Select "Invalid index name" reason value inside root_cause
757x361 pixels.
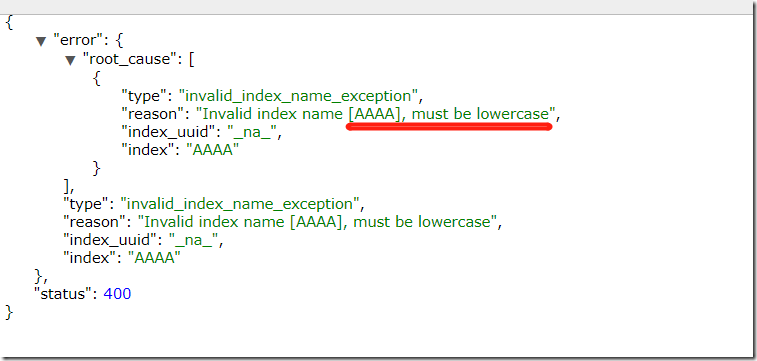pyautogui.click(x=377, y=114)
